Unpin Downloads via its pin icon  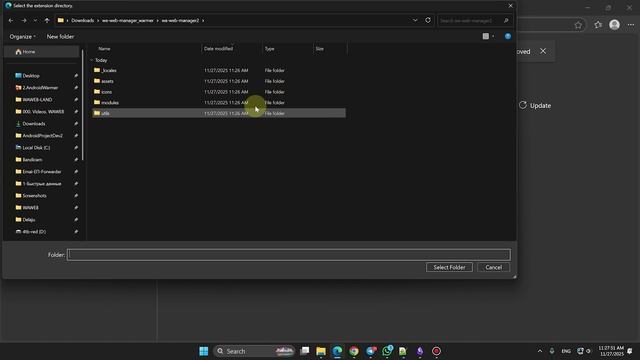(x=76, y=124)
